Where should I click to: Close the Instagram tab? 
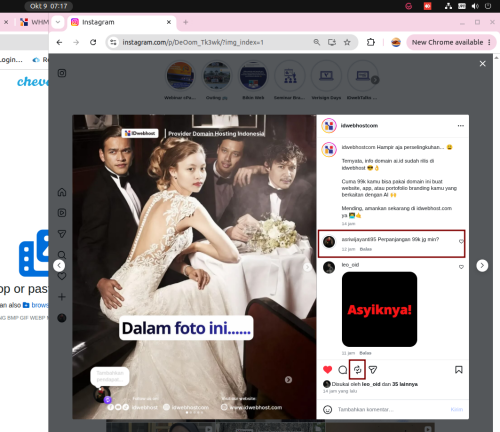tap(169, 22)
